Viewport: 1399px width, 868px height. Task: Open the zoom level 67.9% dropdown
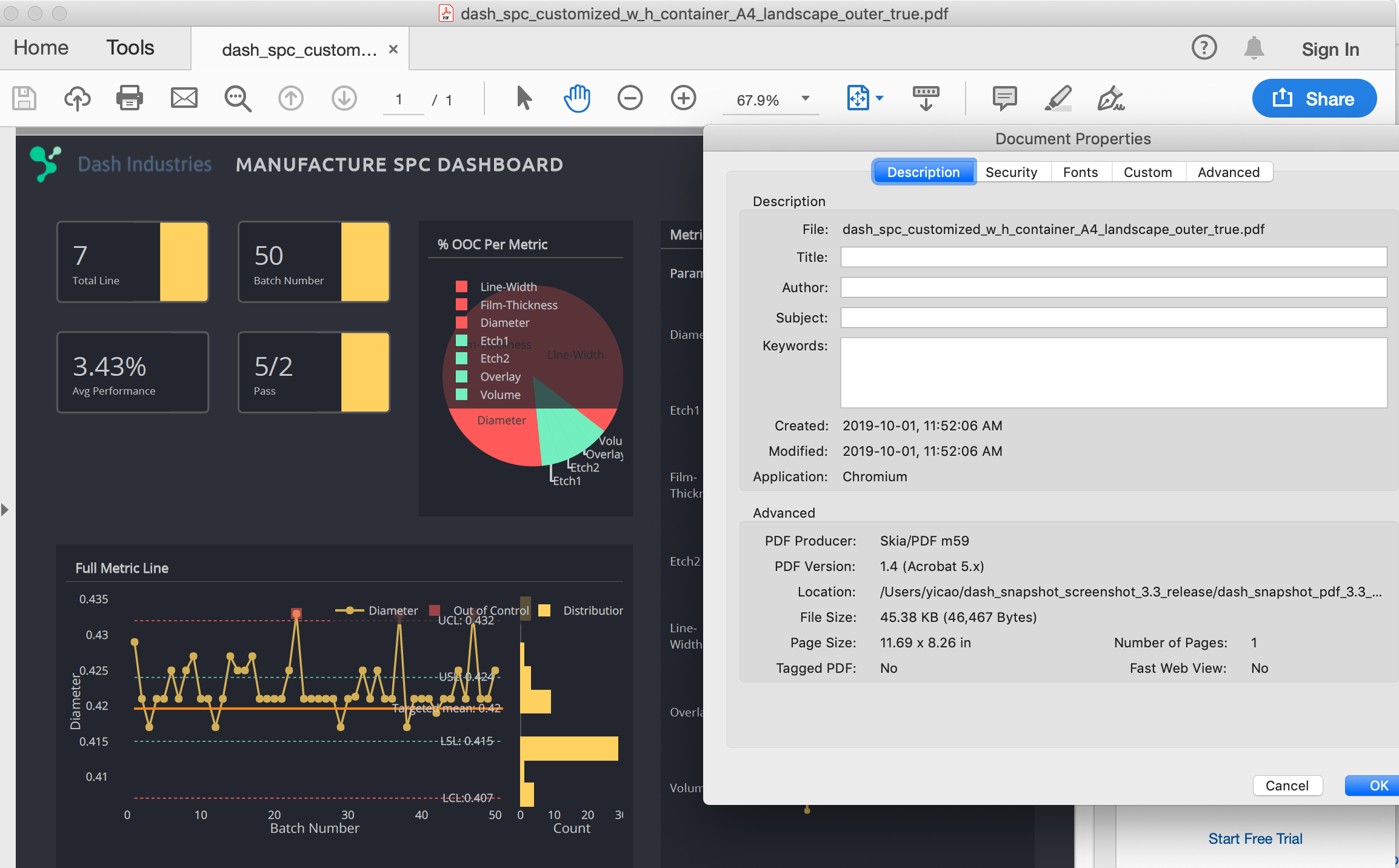coord(806,99)
